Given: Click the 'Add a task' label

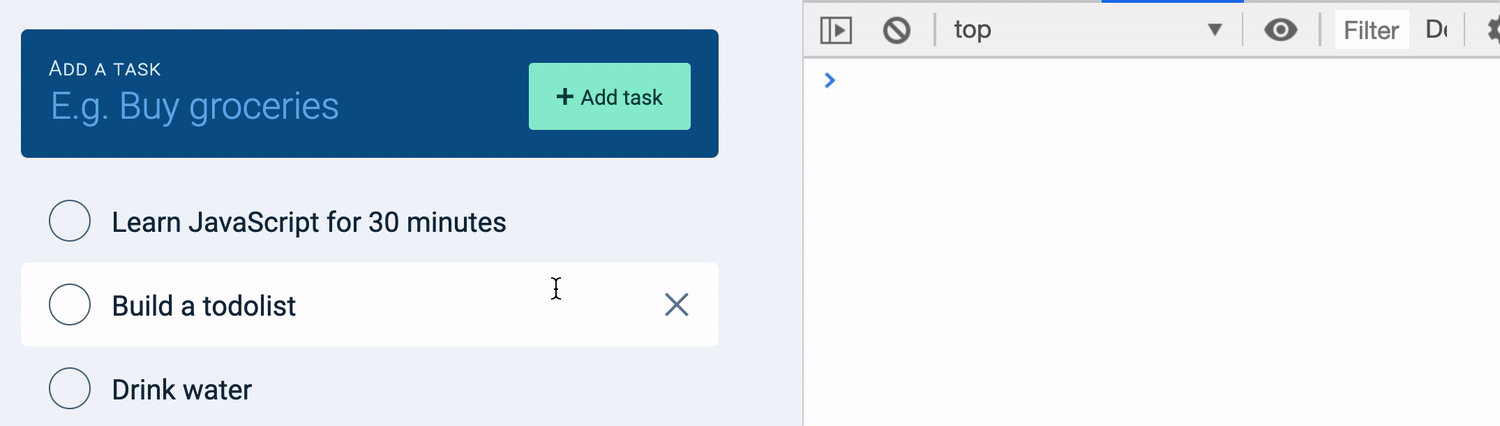Looking at the screenshot, I should pyautogui.click(x=105, y=69).
